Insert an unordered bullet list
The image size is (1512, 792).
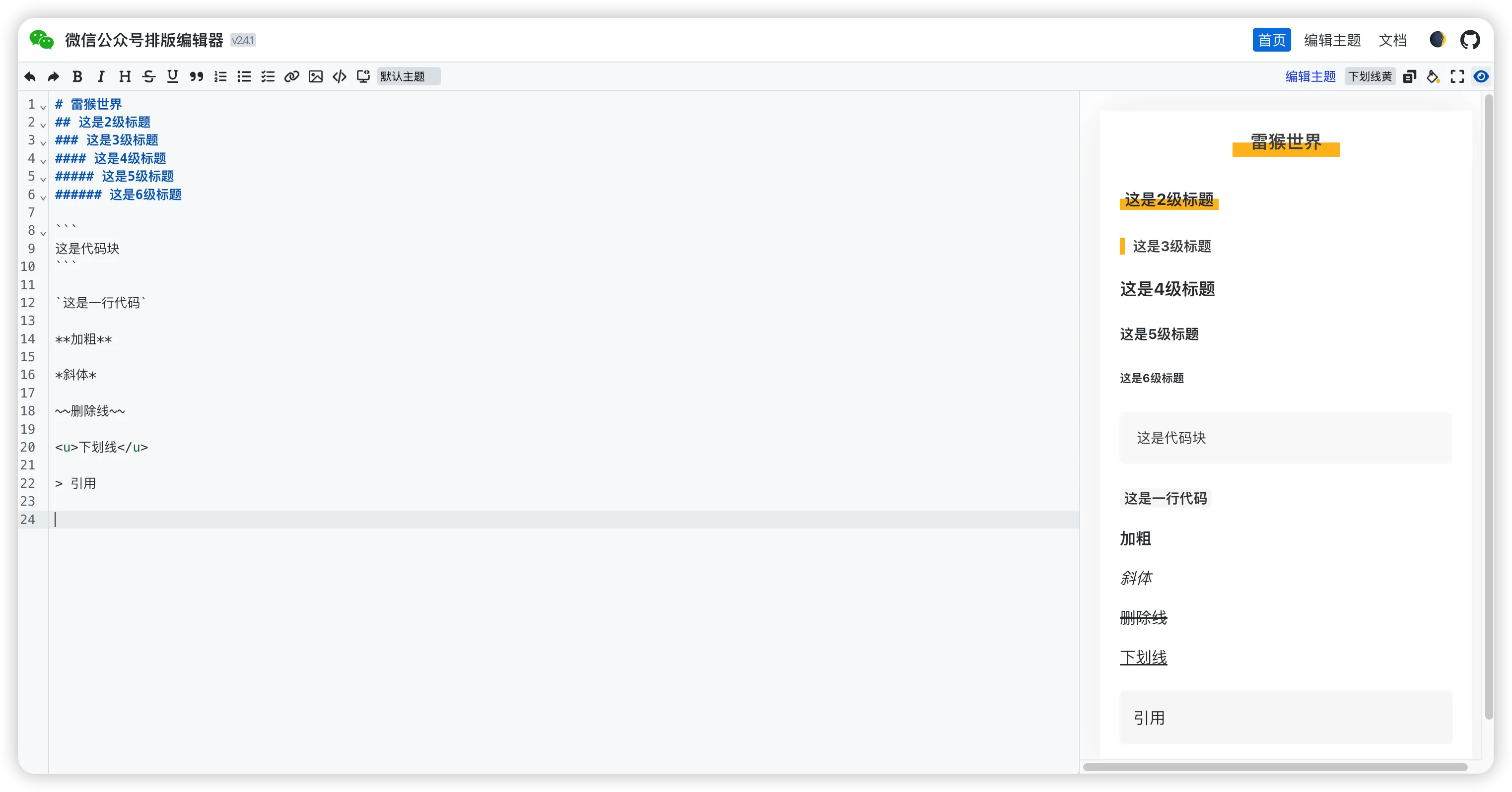(244, 76)
